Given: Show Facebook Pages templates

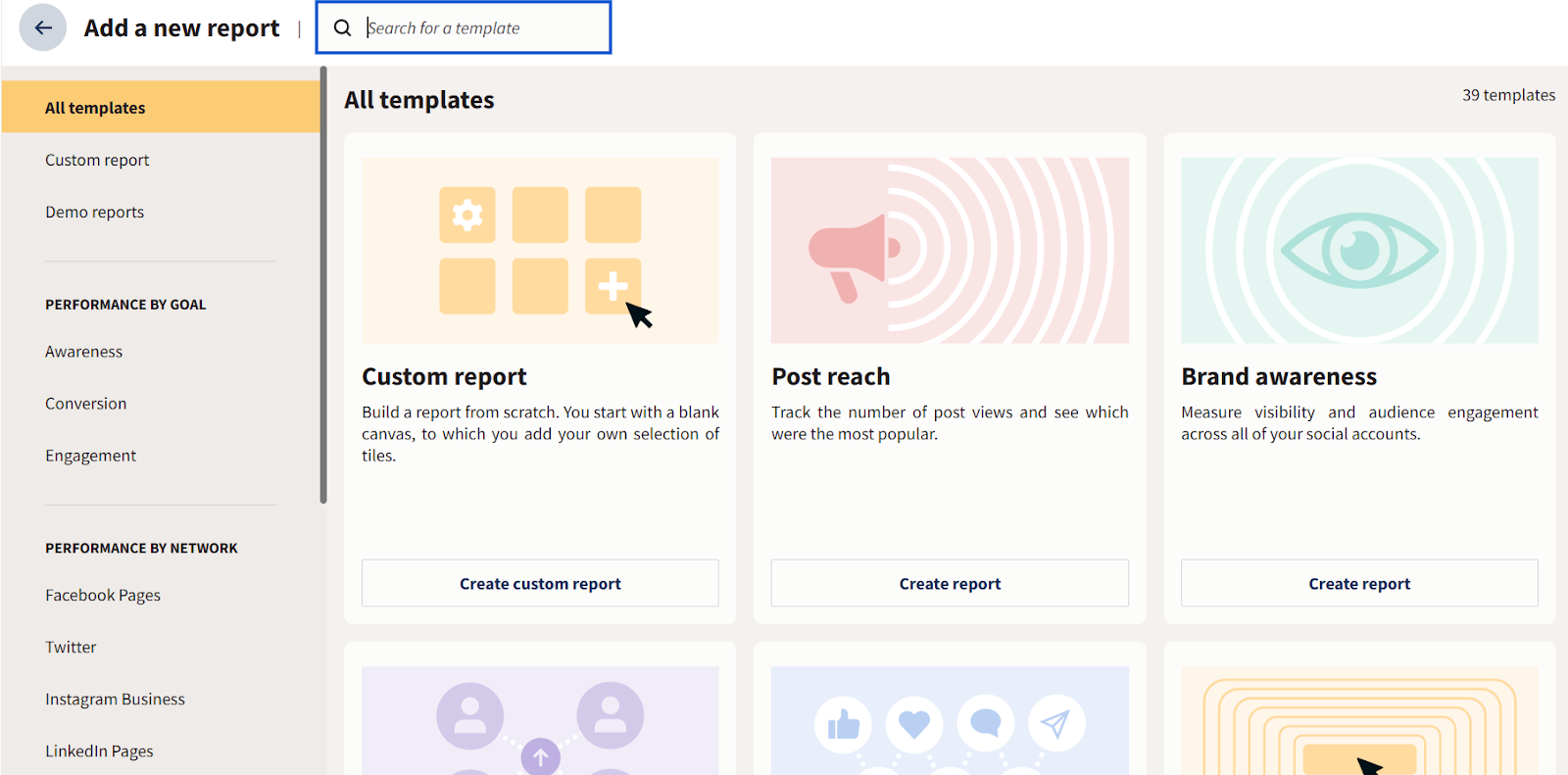Looking at the screenshot, I should point(103,596).
